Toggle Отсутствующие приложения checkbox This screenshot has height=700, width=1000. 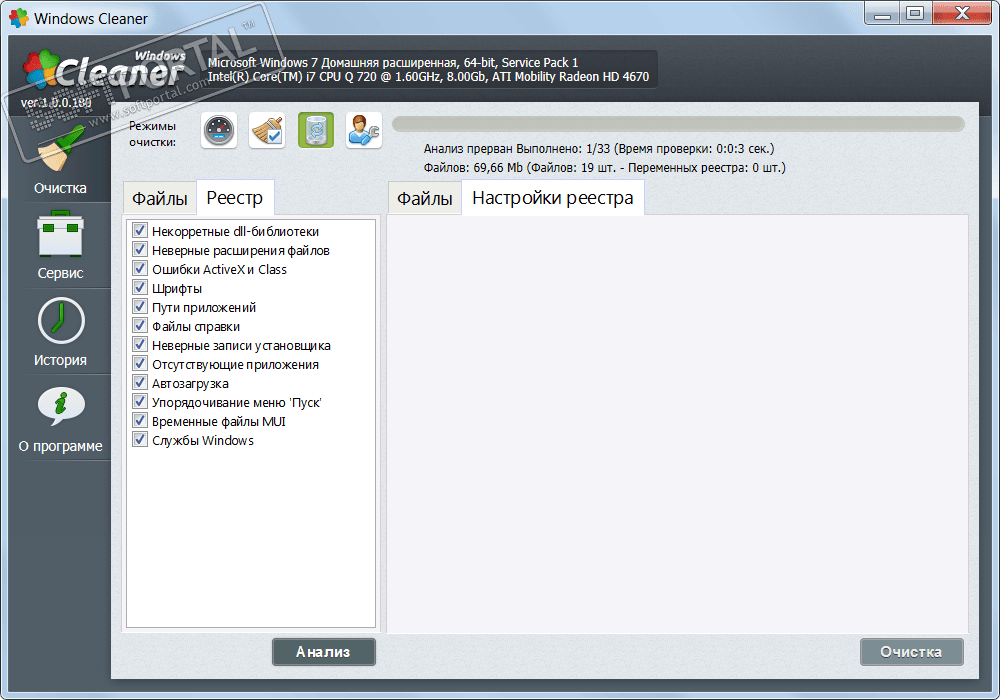140,363
